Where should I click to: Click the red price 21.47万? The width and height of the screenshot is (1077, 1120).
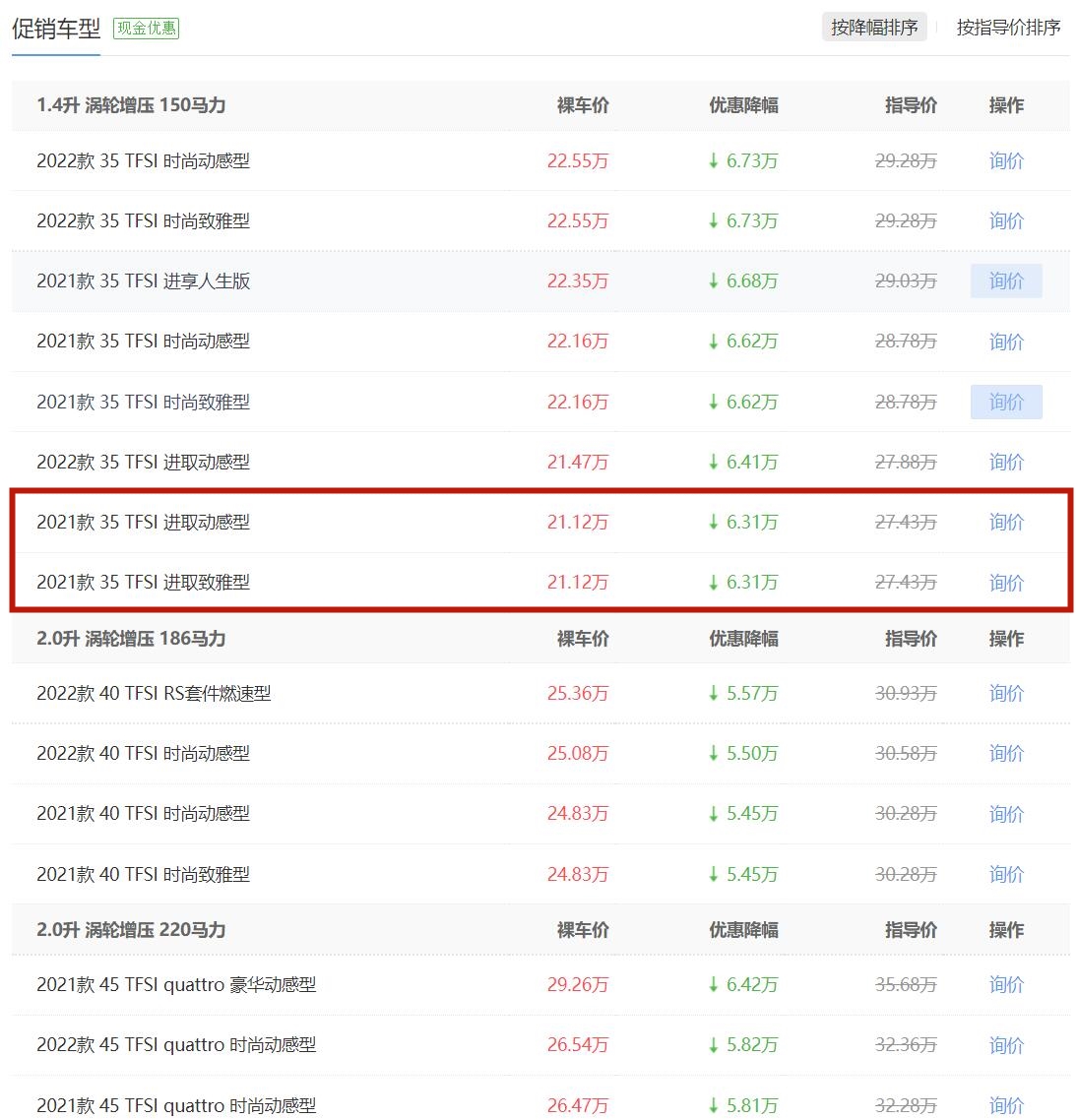click(x=578, y=462)
